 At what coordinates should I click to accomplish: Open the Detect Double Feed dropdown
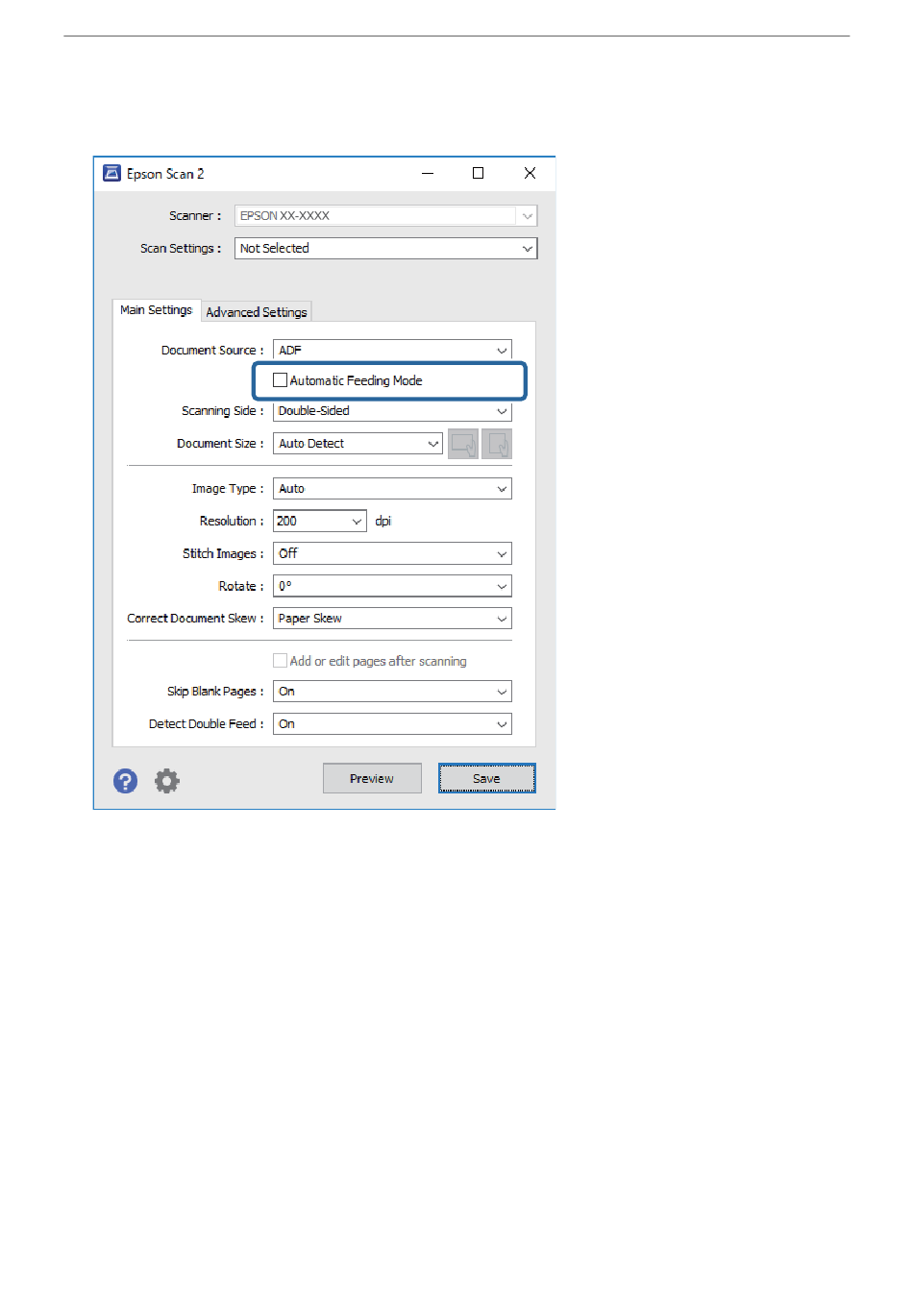(x=392, y=724)
